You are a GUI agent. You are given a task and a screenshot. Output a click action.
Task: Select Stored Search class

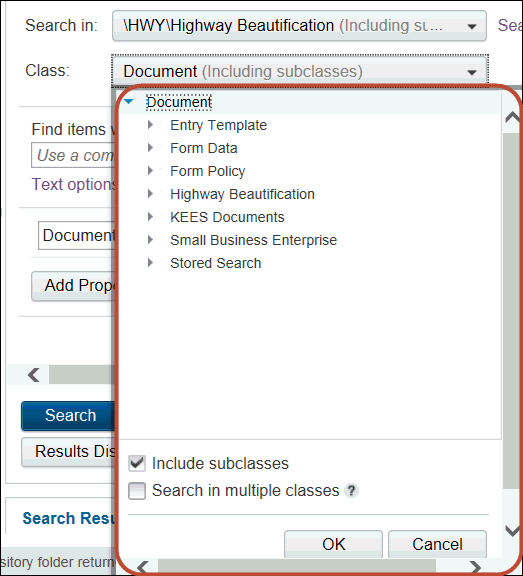[216, 263]
